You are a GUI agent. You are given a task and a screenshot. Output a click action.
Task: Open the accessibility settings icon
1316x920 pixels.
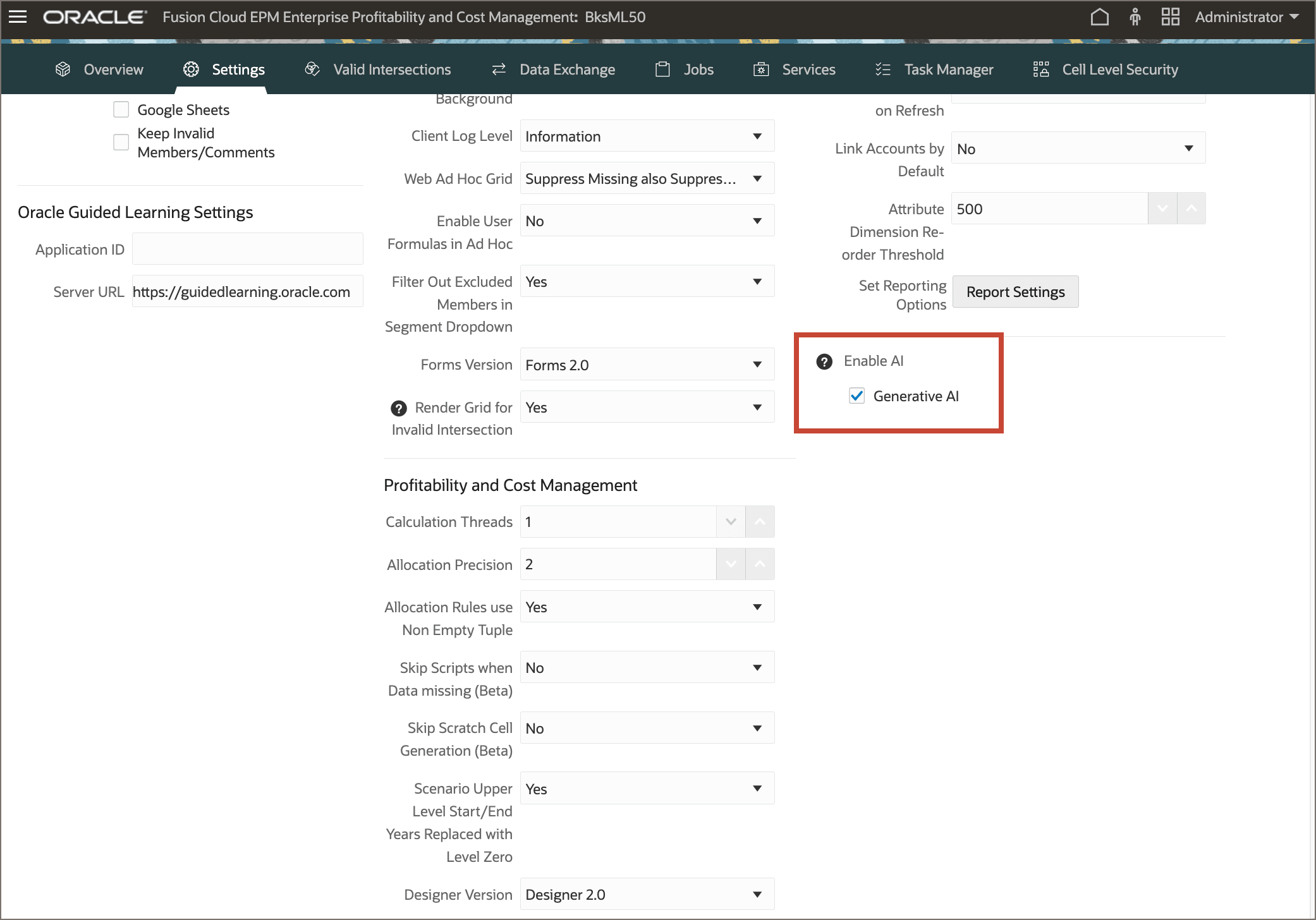point(1135,16)
